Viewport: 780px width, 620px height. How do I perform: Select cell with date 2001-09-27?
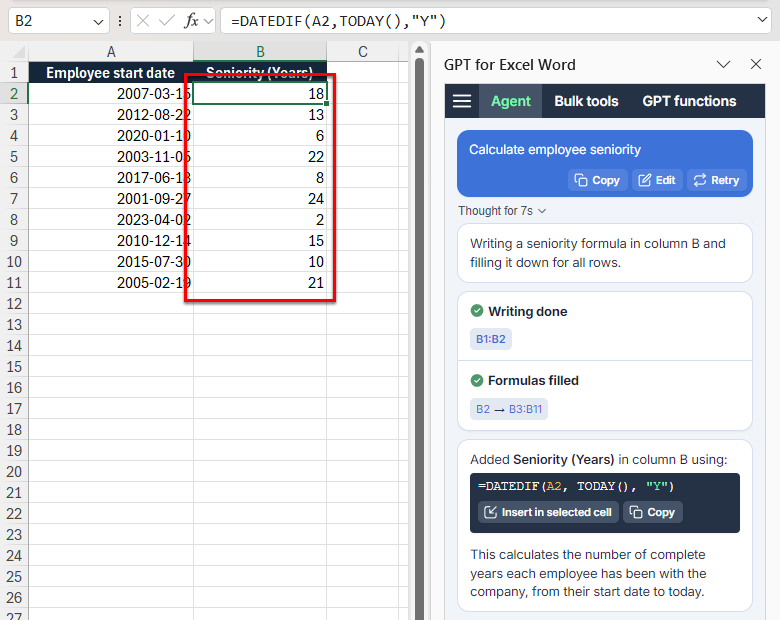coord(110,199)
